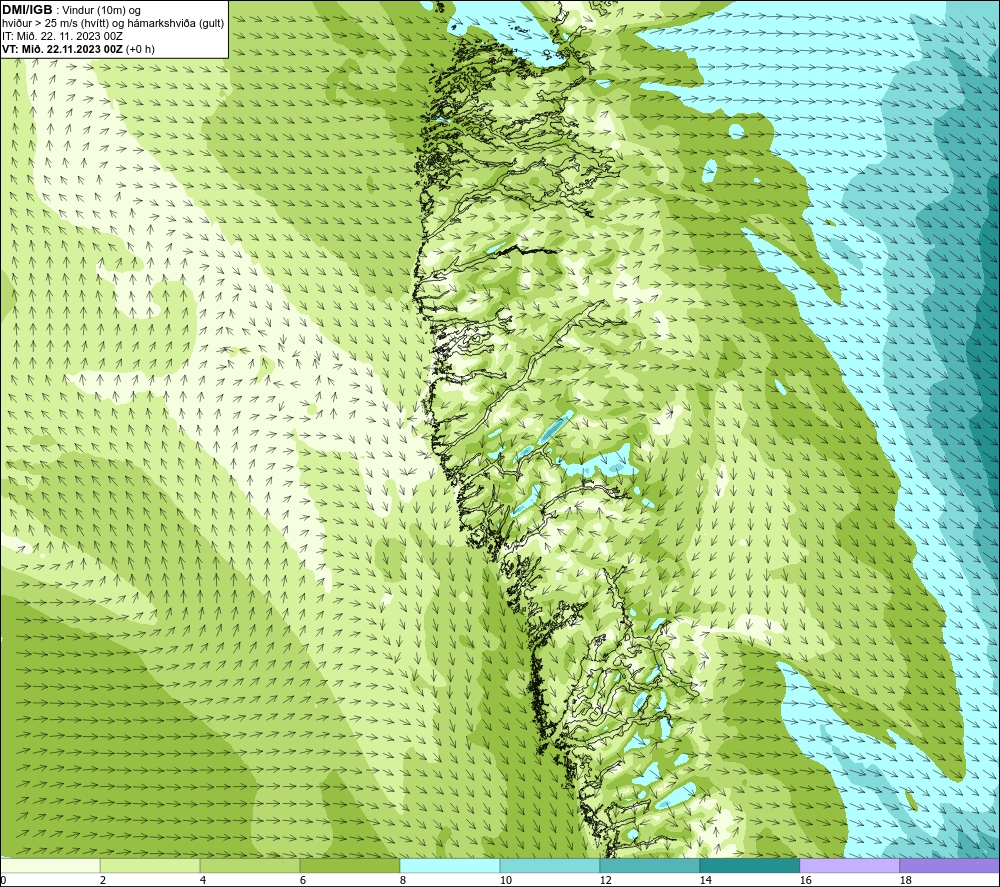Select the 16–18 m/s light purple swatch

pyautogui.click(x=849, y=866)
